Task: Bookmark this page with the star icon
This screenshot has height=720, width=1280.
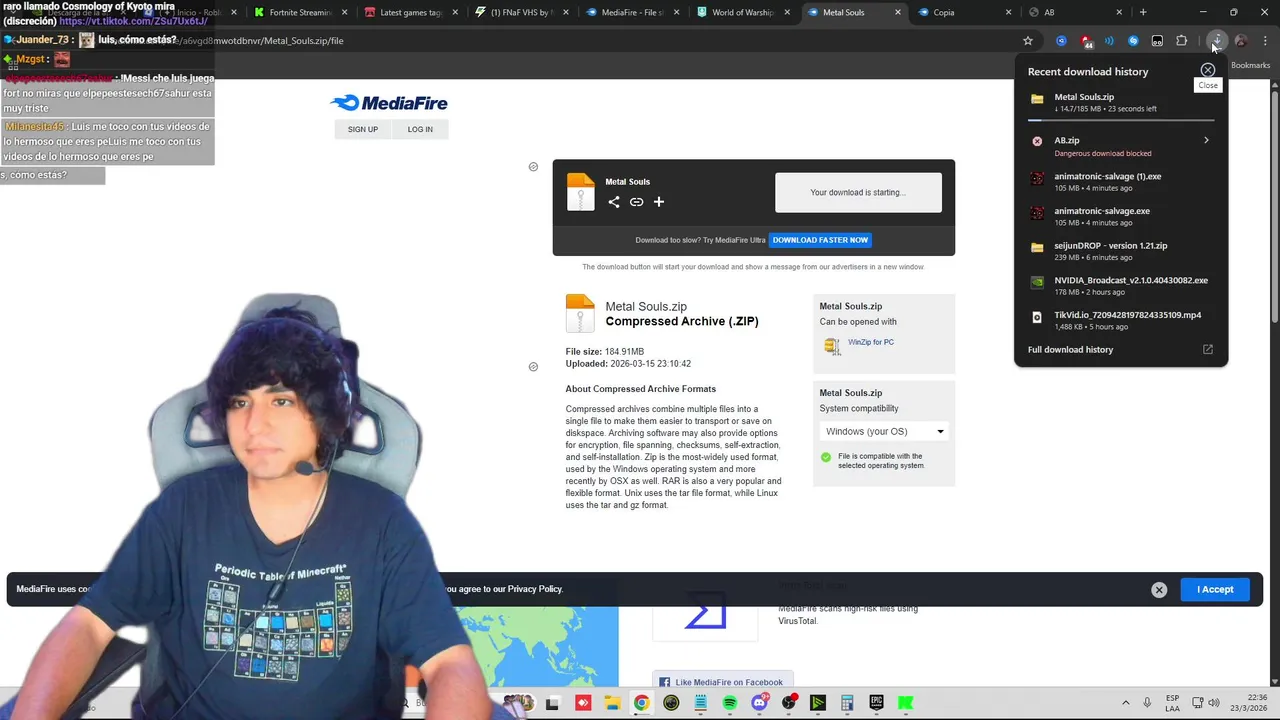Action: pos(1027,41)
